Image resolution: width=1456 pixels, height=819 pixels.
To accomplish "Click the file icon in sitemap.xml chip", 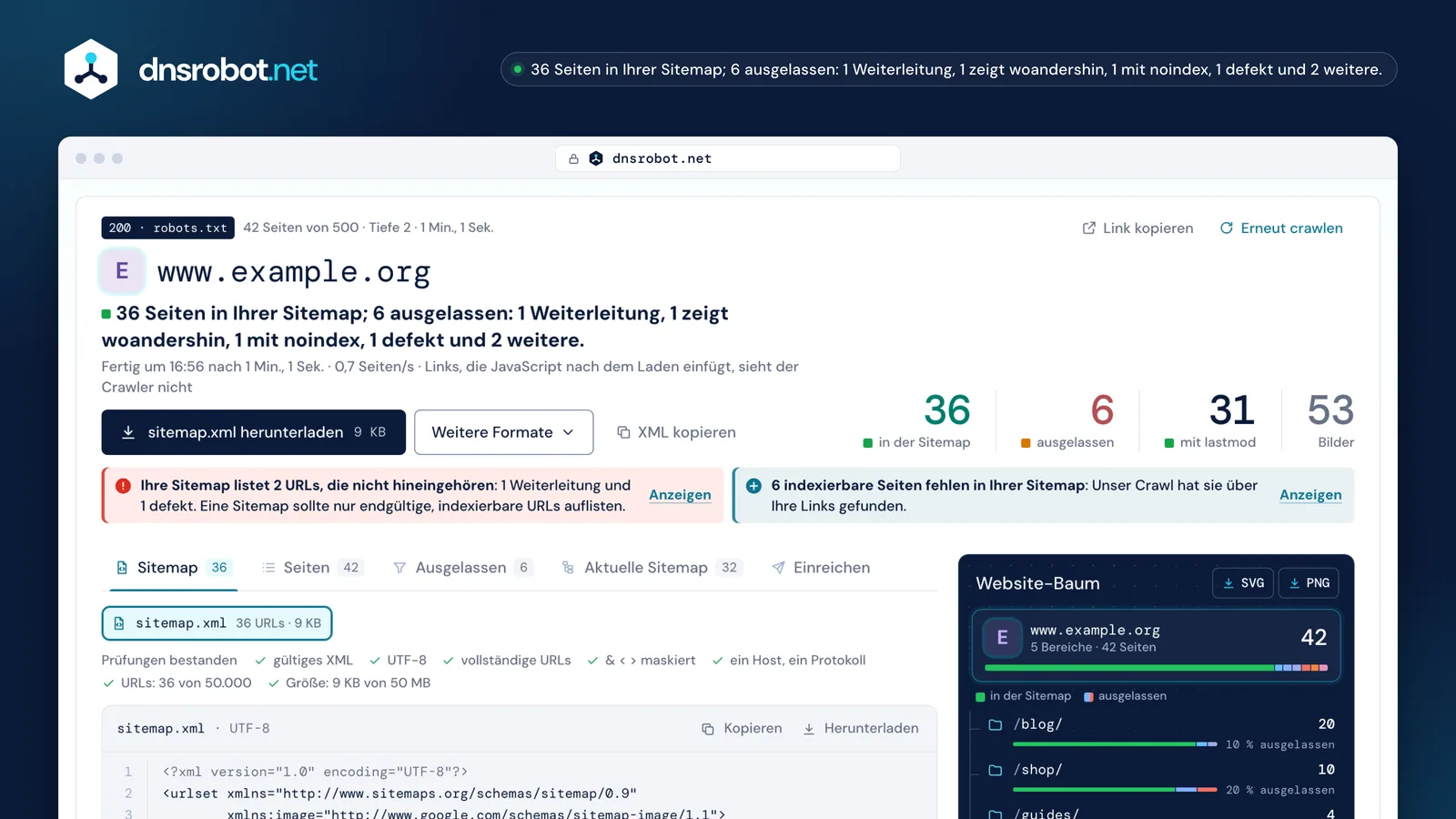I will click(119, 623).
